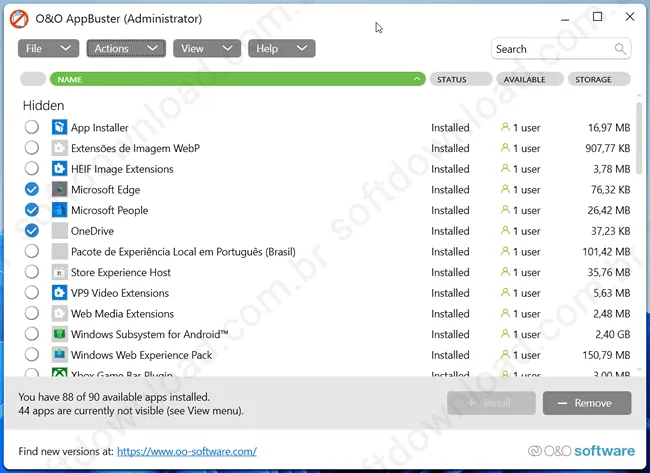Click the O&O software logo at bottom right

[x=581, y=451]
